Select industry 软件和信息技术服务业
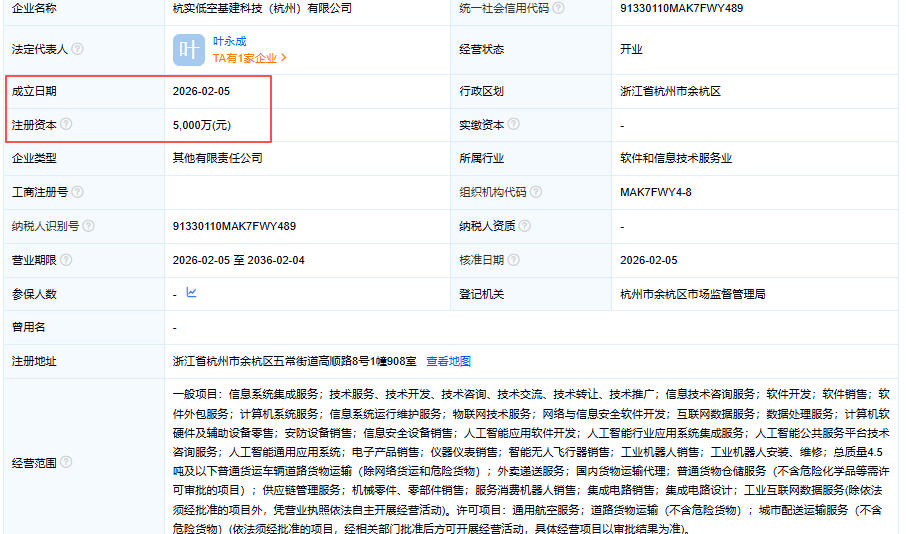906x534 pixels. pyautogui.click(x=676, y=158)
